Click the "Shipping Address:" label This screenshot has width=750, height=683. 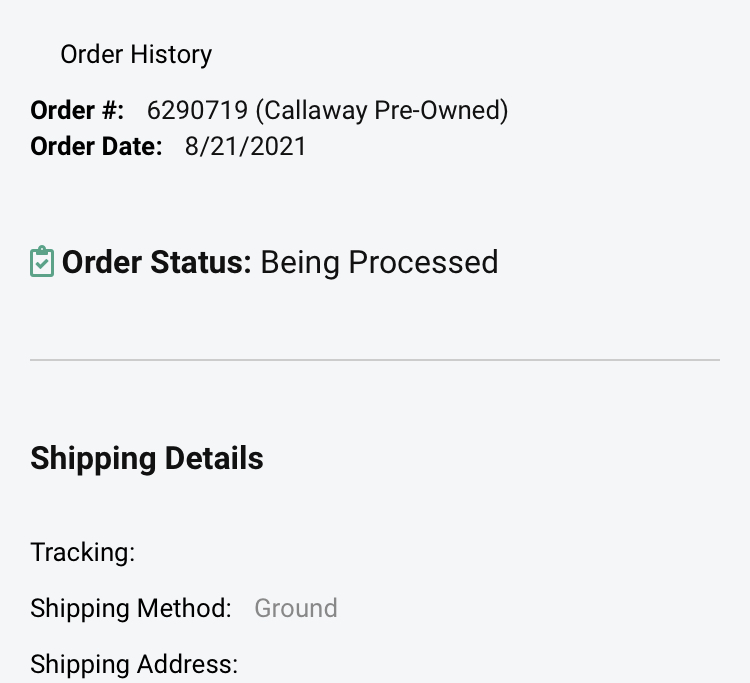click(x=134, y=664)
